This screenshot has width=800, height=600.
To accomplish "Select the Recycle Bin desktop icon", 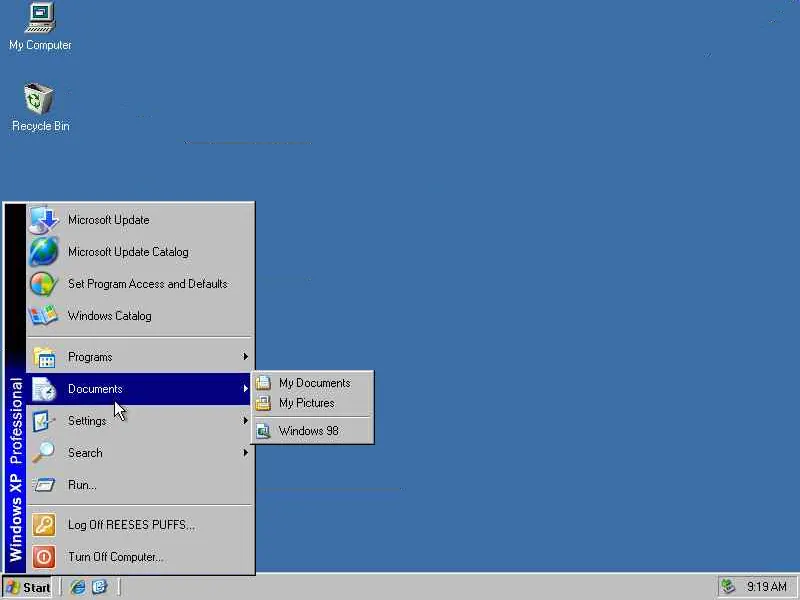I will 40,107.
